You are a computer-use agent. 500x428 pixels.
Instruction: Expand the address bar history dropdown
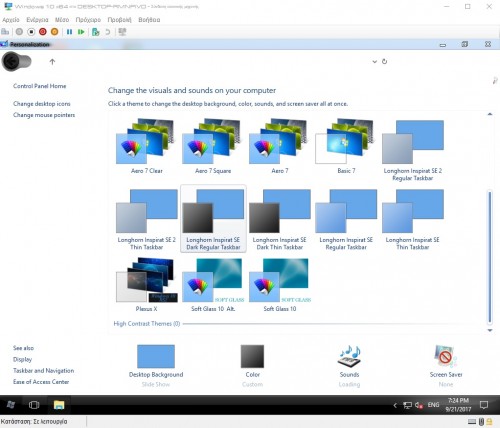coord(375,62)
